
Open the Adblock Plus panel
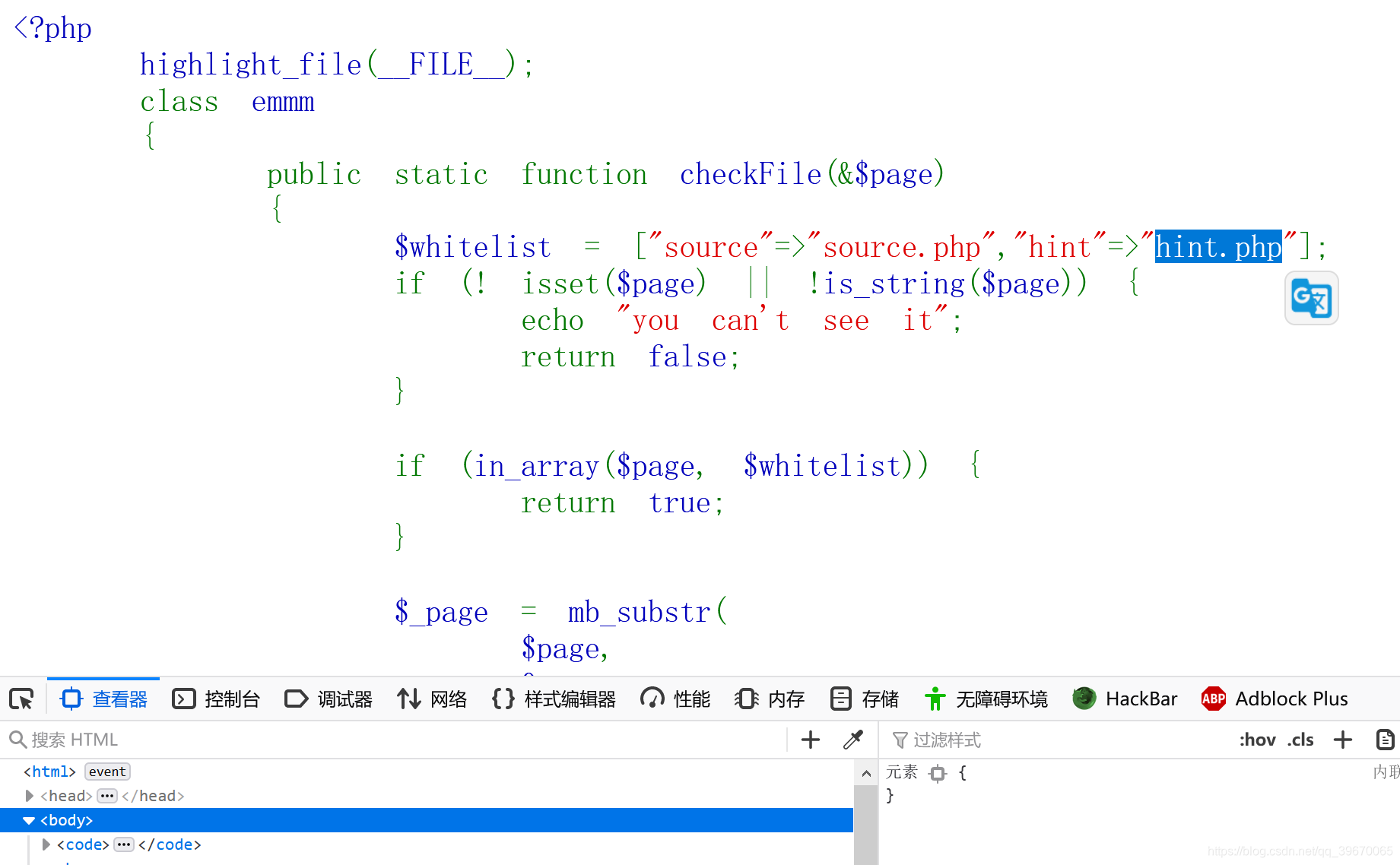[x=1275, y=699]
